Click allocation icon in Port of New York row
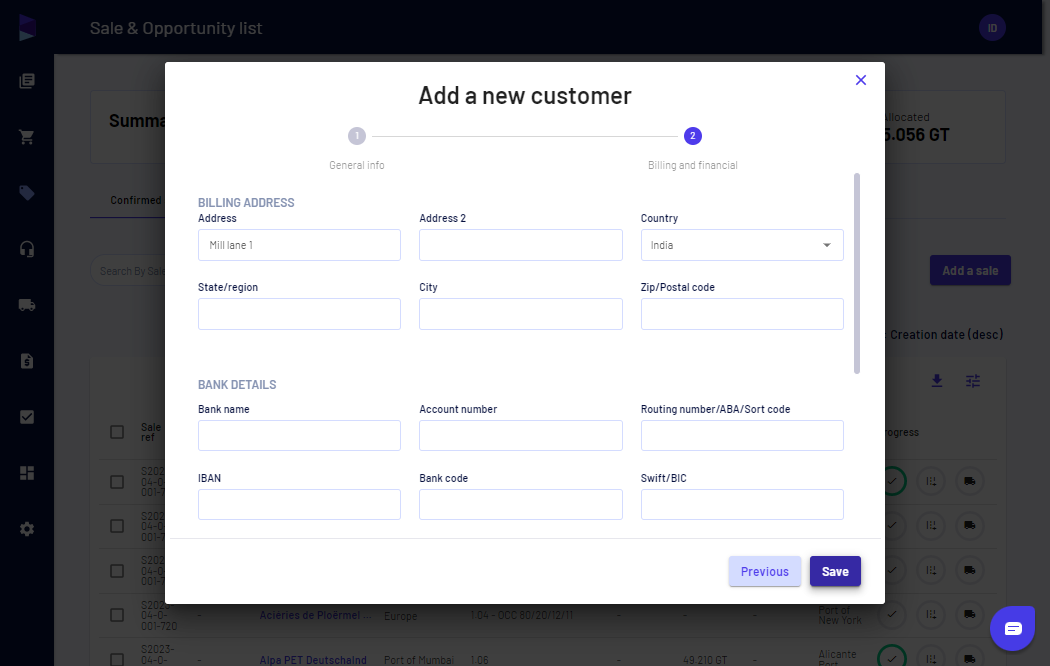 (x=931, y=614)
